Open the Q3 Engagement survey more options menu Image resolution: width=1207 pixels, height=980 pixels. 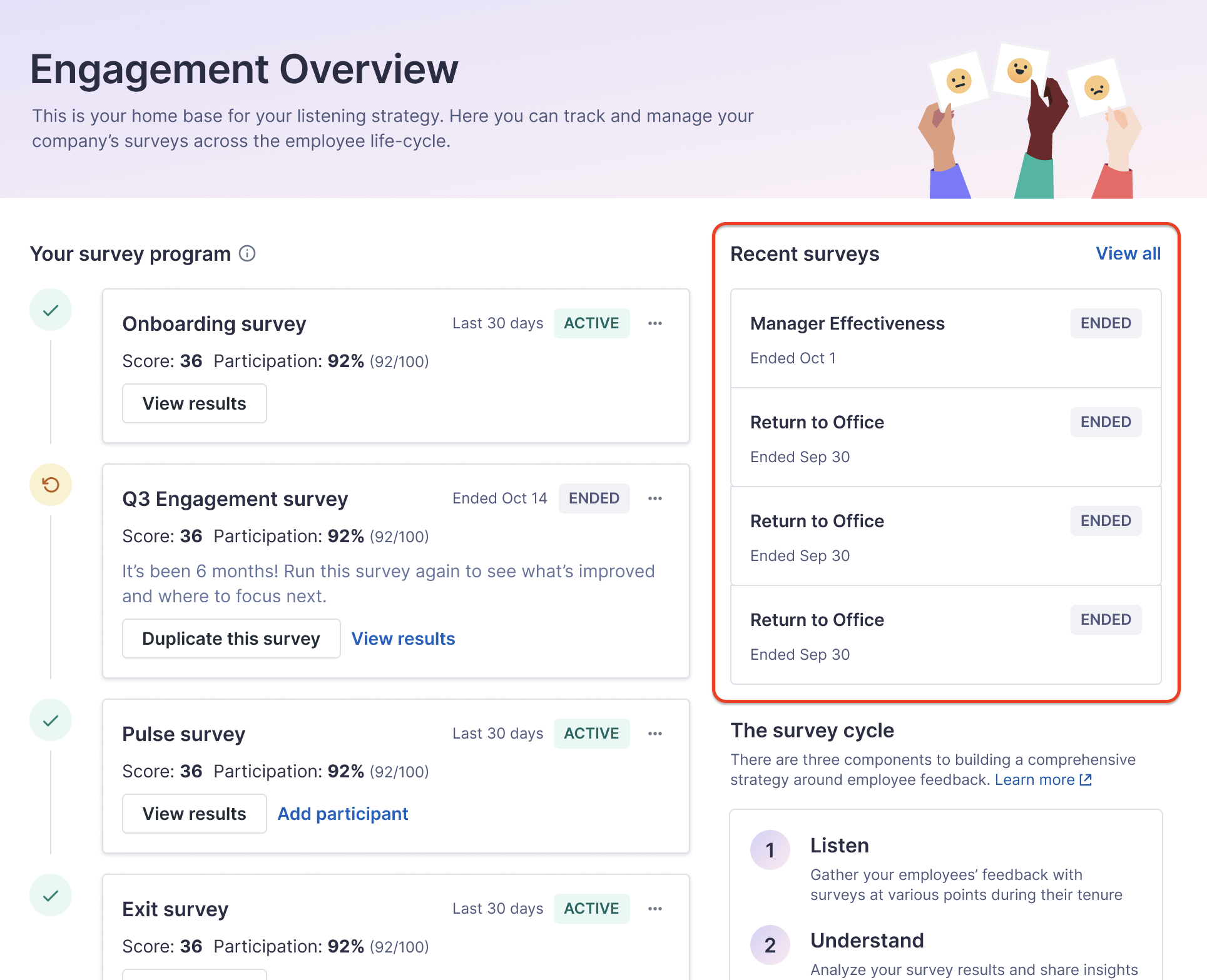(654, 498)
